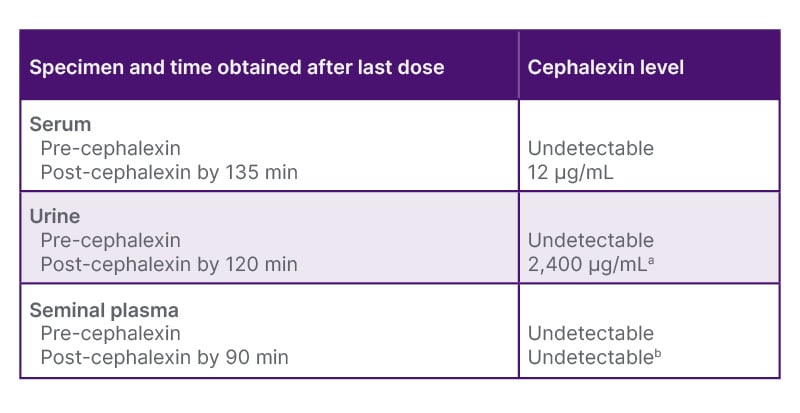Viewport: 800px width, 413px height.
Task: Select the '12 µg/mL' serum value
Action: (x=570, y=173)
